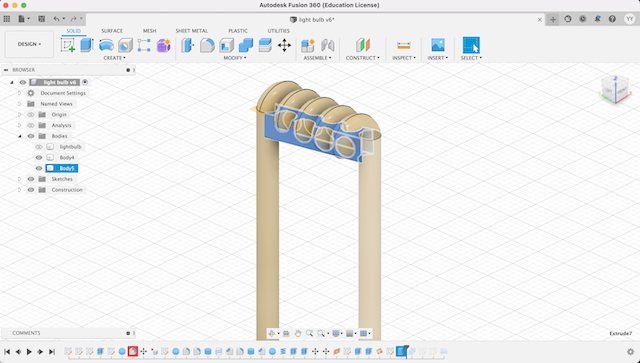Click the Redo arrow
Image resolution: width=640 pixels, height=363 pixels.
[x=73, y=19]
